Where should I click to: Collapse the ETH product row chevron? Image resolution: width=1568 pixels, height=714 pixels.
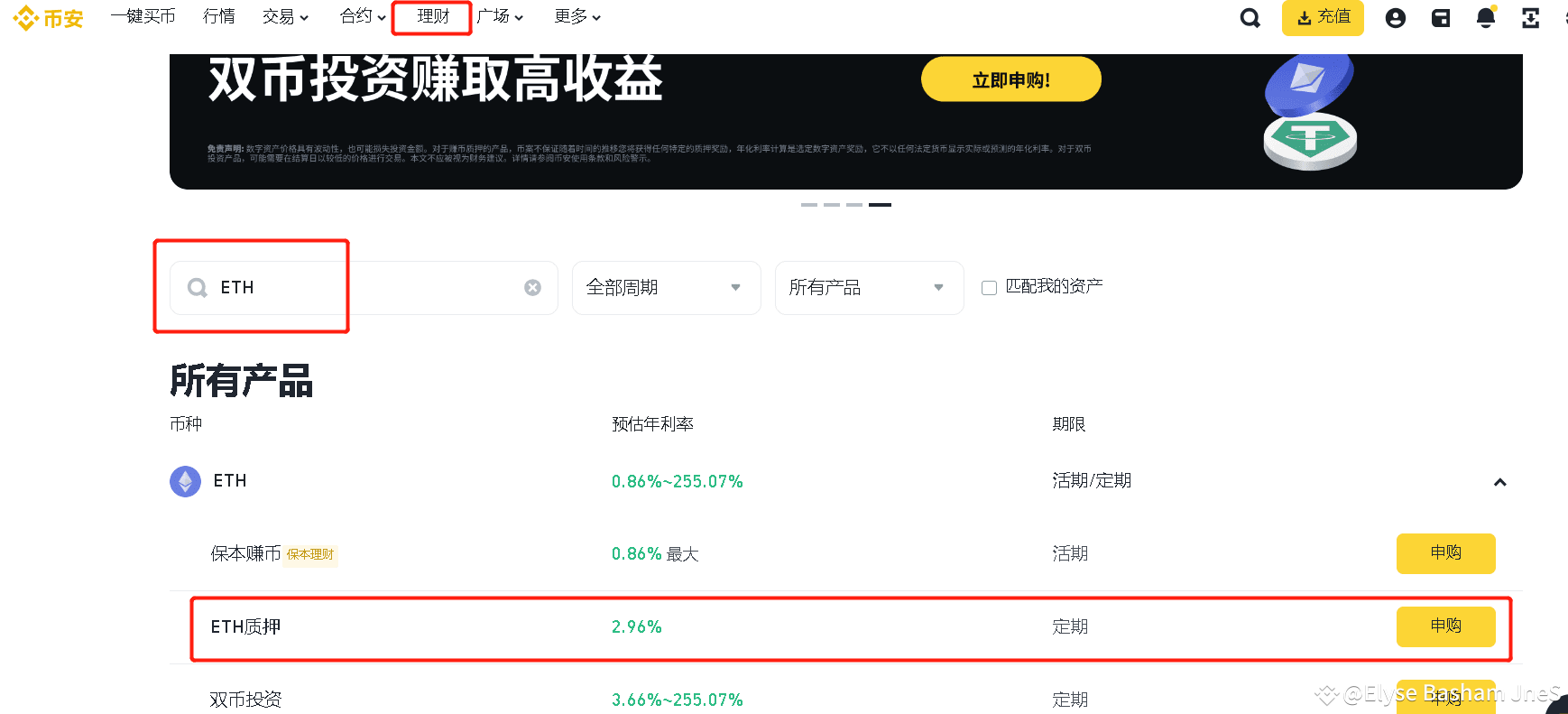click(1500, 482)
